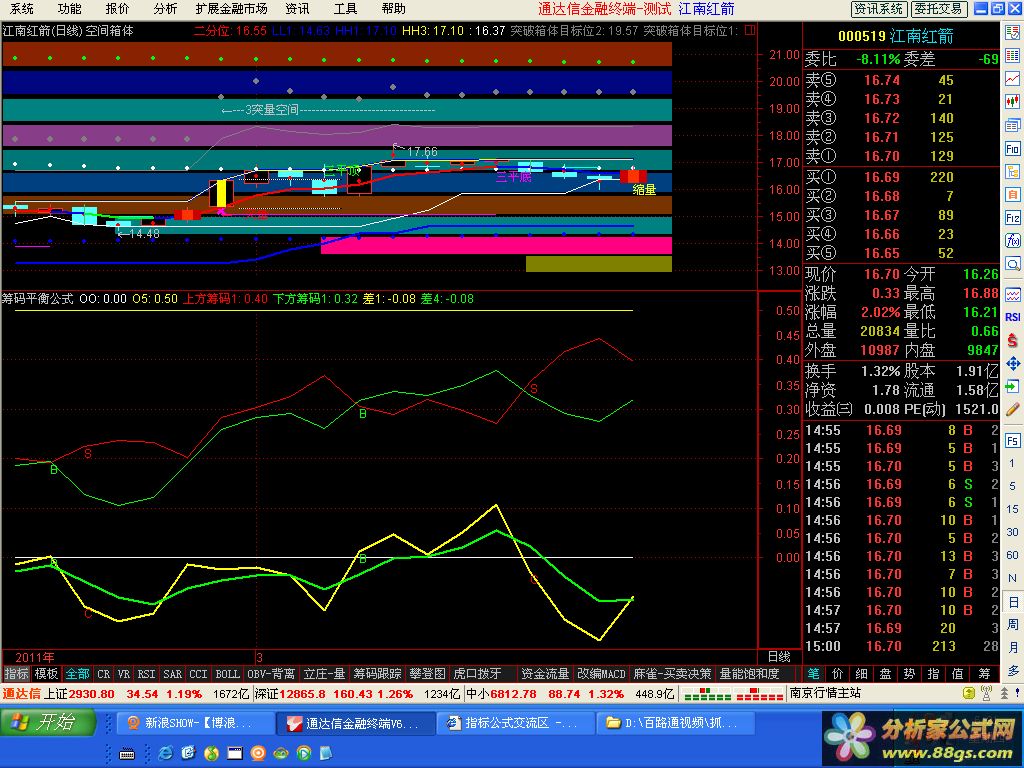This screenshot has height=768, width=1024.
Task: Open the 报价 menu
Action: (118, 8)
